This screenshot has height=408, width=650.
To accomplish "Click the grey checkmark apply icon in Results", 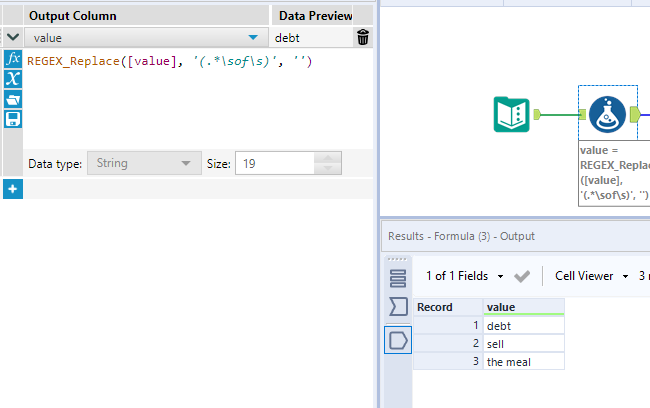I will [x=522, y=276].
